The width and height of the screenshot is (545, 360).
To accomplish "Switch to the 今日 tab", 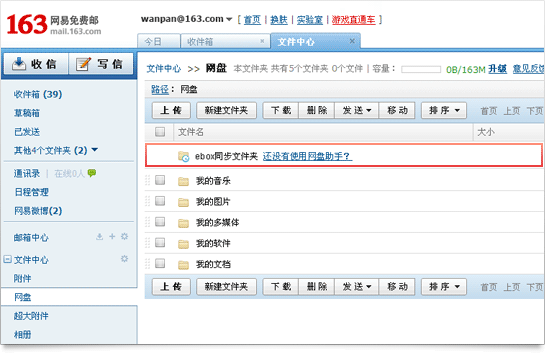I will [159, 41].
